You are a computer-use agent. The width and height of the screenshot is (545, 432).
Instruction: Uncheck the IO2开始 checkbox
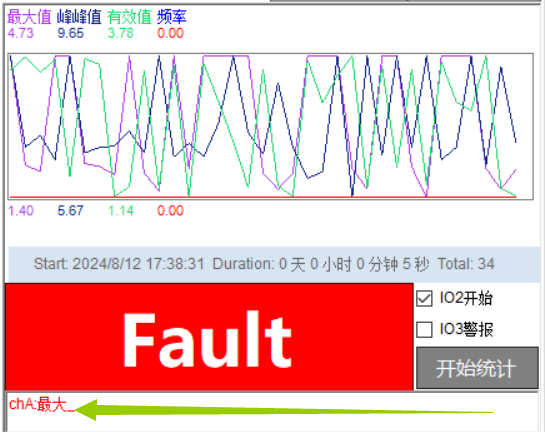pos(424,299)
